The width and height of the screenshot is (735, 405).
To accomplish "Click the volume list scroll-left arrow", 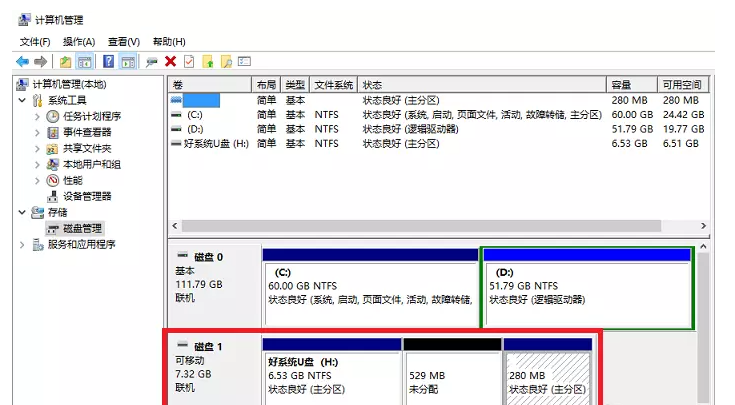I will click(x=175, y=226).
